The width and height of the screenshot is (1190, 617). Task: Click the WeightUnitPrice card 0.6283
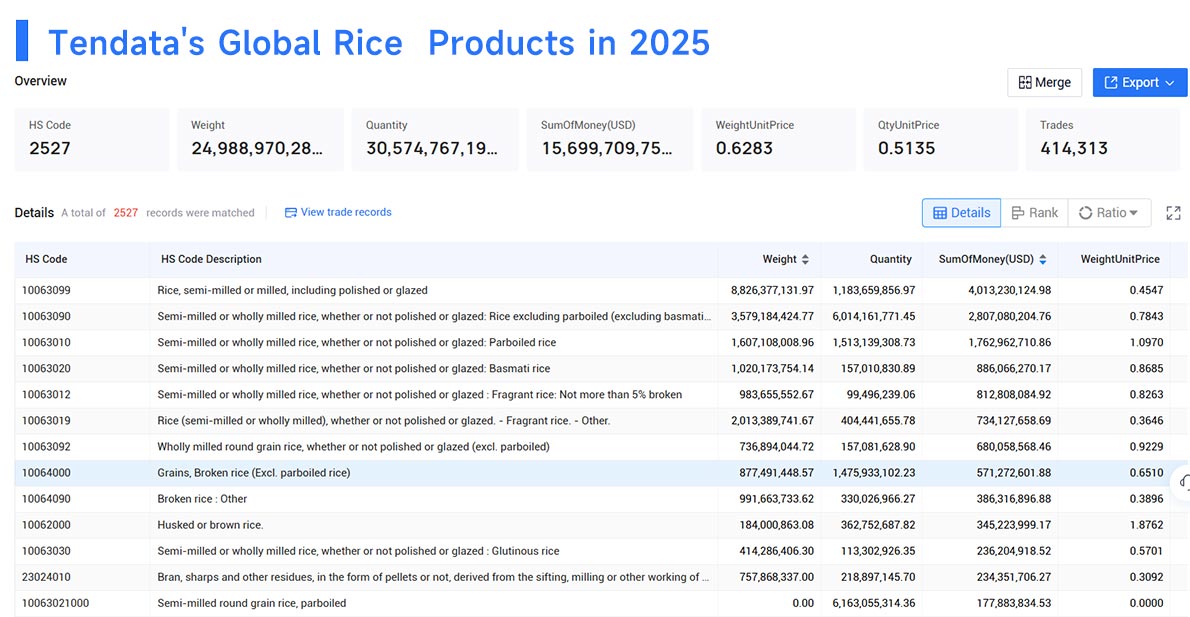point(778,139)
